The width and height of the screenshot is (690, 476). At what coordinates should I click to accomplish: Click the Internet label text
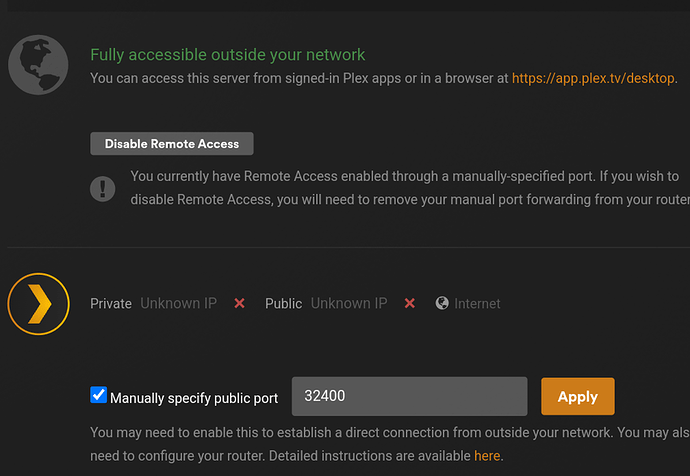[x=477, y=303]
